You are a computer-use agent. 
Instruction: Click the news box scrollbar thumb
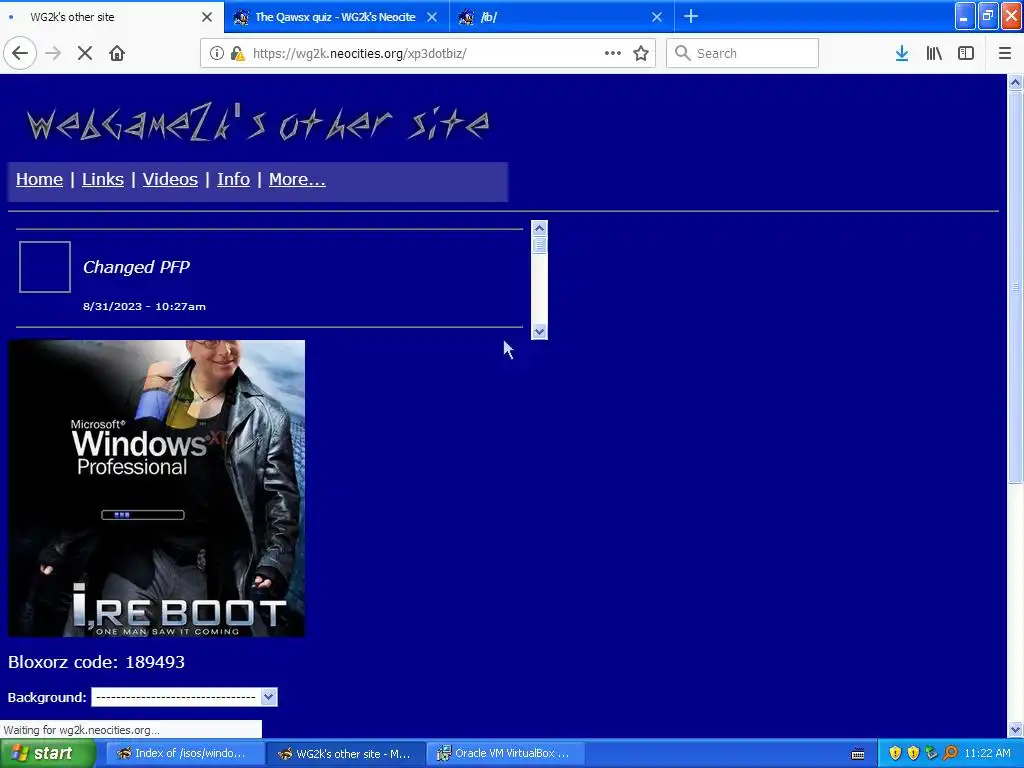pyautogui.click(x=539, y=246)
